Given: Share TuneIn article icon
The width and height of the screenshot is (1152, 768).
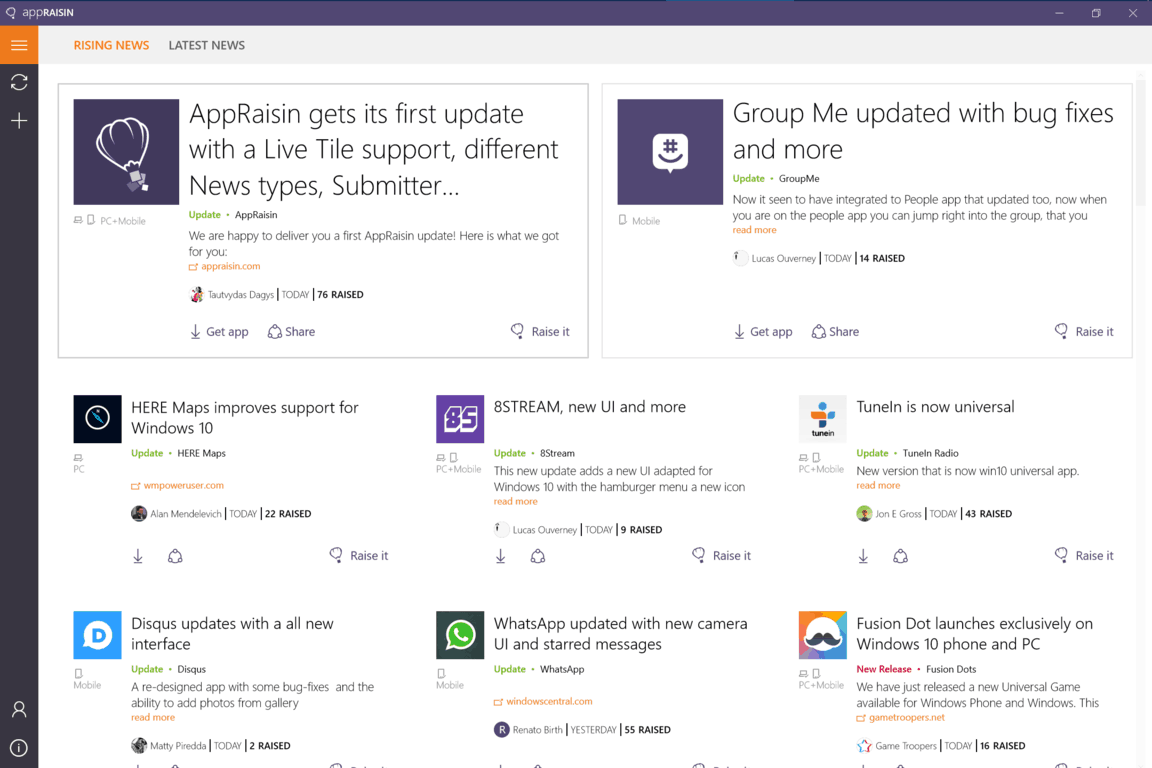Looking at the screenshot, I should point(901,556).
